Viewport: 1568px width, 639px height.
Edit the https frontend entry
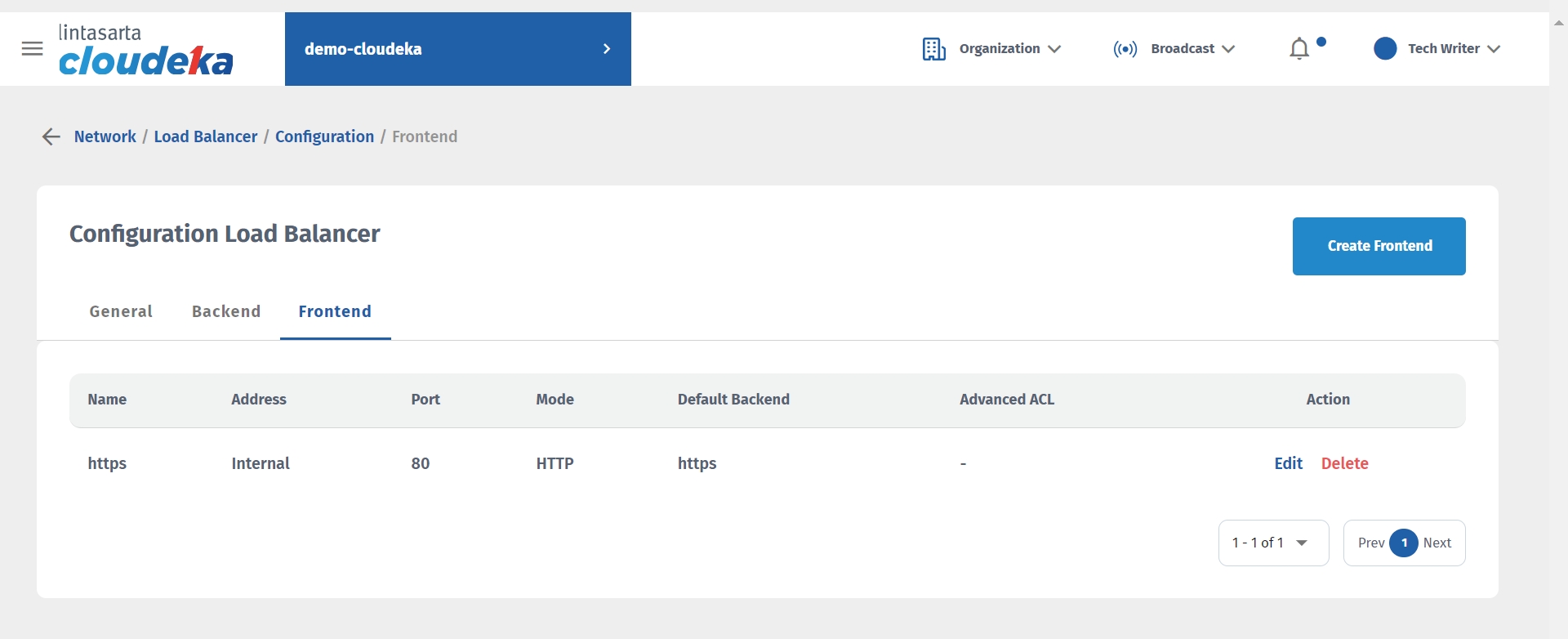point(1288,463)
